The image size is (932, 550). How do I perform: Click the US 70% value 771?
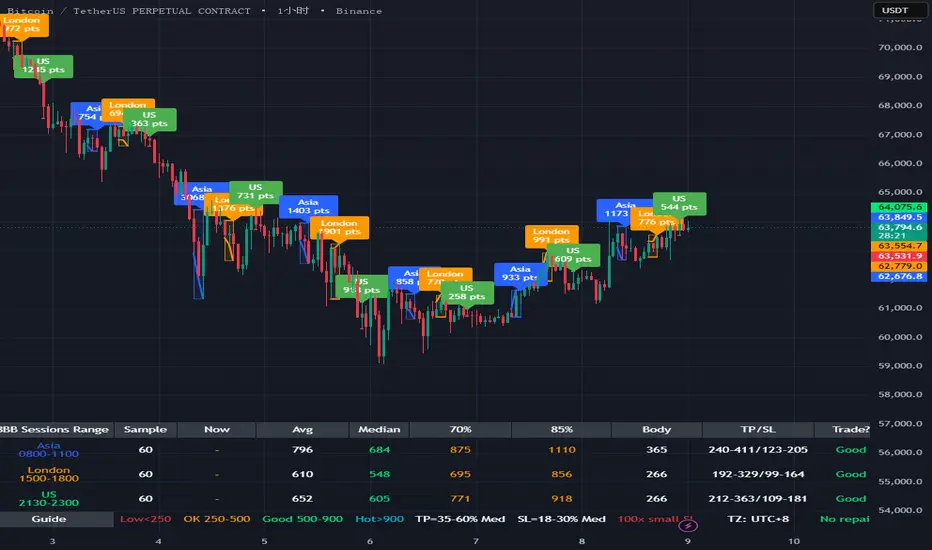(x=460, y=498)
